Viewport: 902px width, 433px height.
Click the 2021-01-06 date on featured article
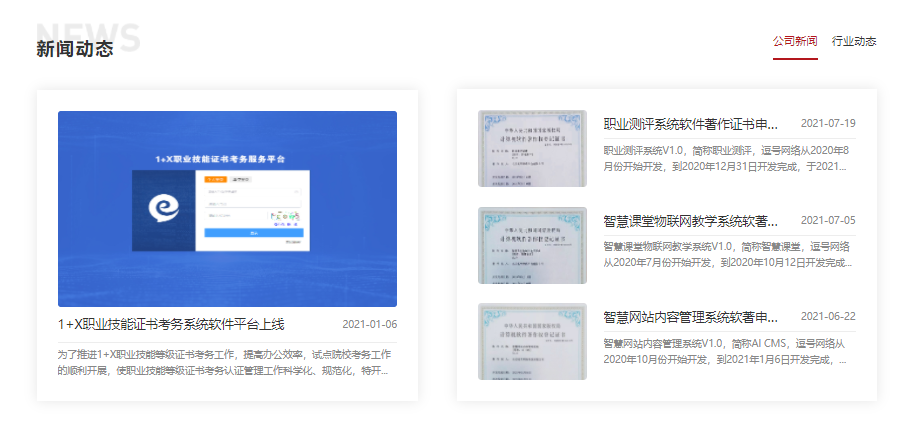tap(369, 324)
